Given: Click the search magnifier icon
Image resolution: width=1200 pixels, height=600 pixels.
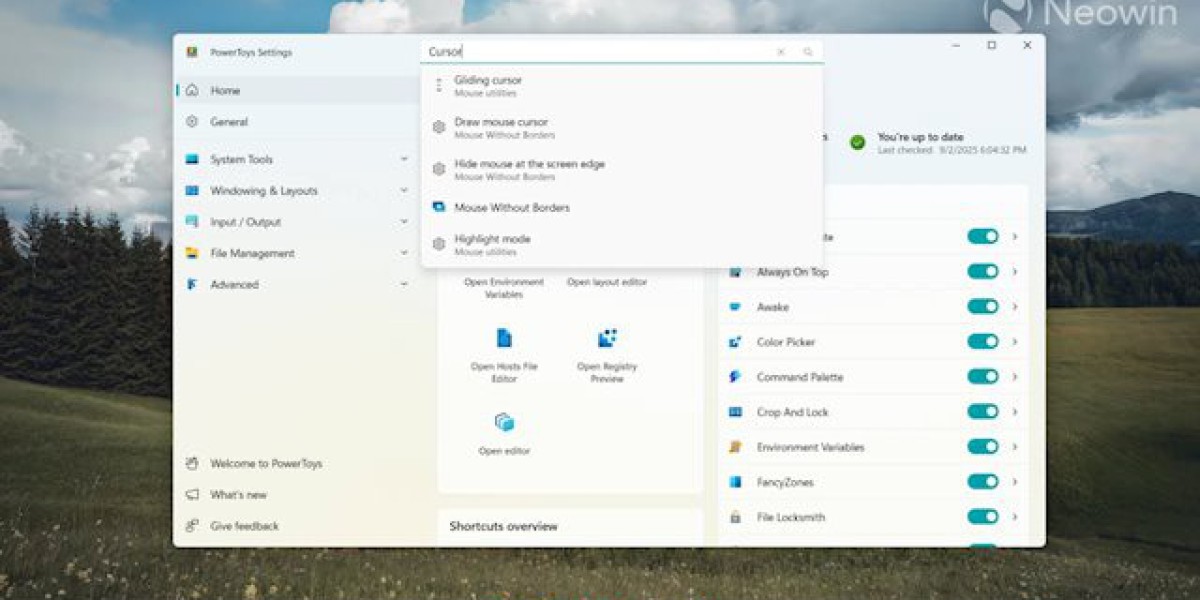Looking at the screenshot, I should point(808,52).
